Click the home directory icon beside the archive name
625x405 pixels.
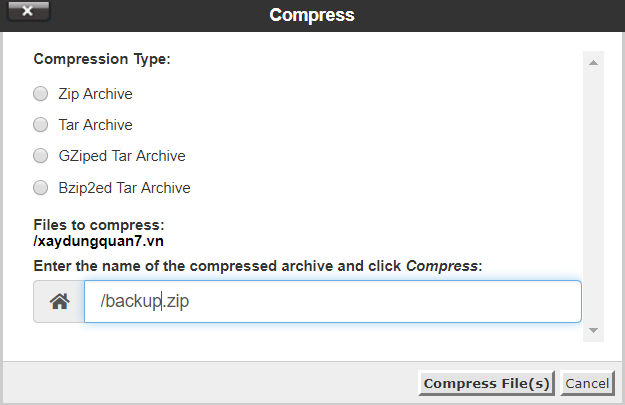click(59, 301)
